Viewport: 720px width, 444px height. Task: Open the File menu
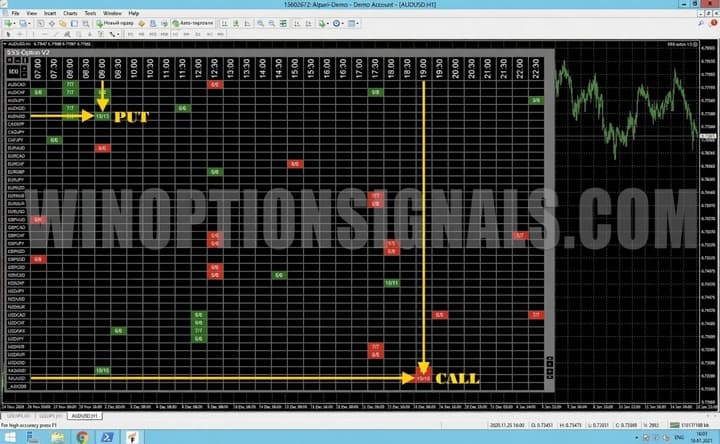[x=15, y=13]
